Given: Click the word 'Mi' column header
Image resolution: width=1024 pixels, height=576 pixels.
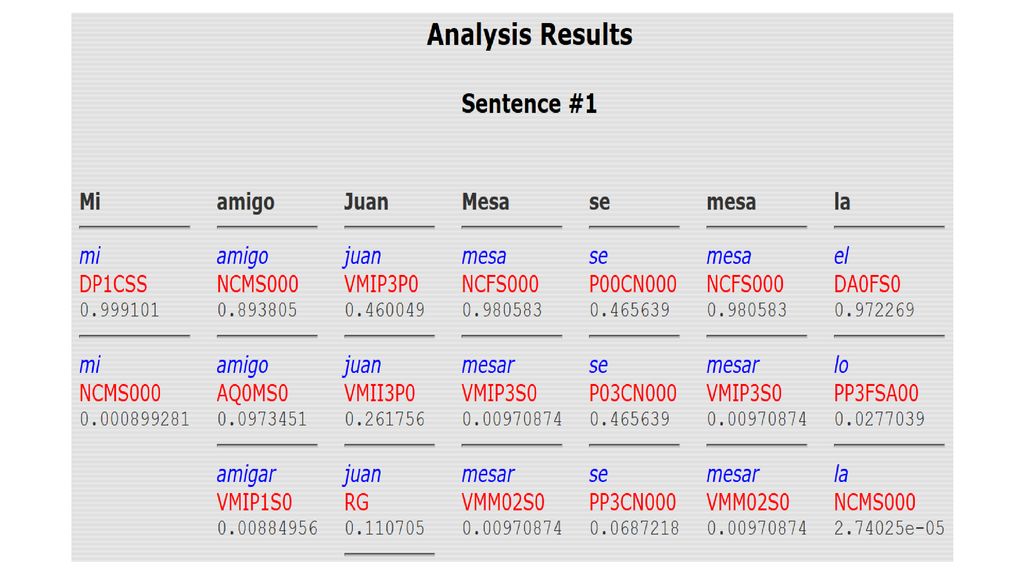Looking at the screenshot, I should pyautogui.click(x=90, y=202).
